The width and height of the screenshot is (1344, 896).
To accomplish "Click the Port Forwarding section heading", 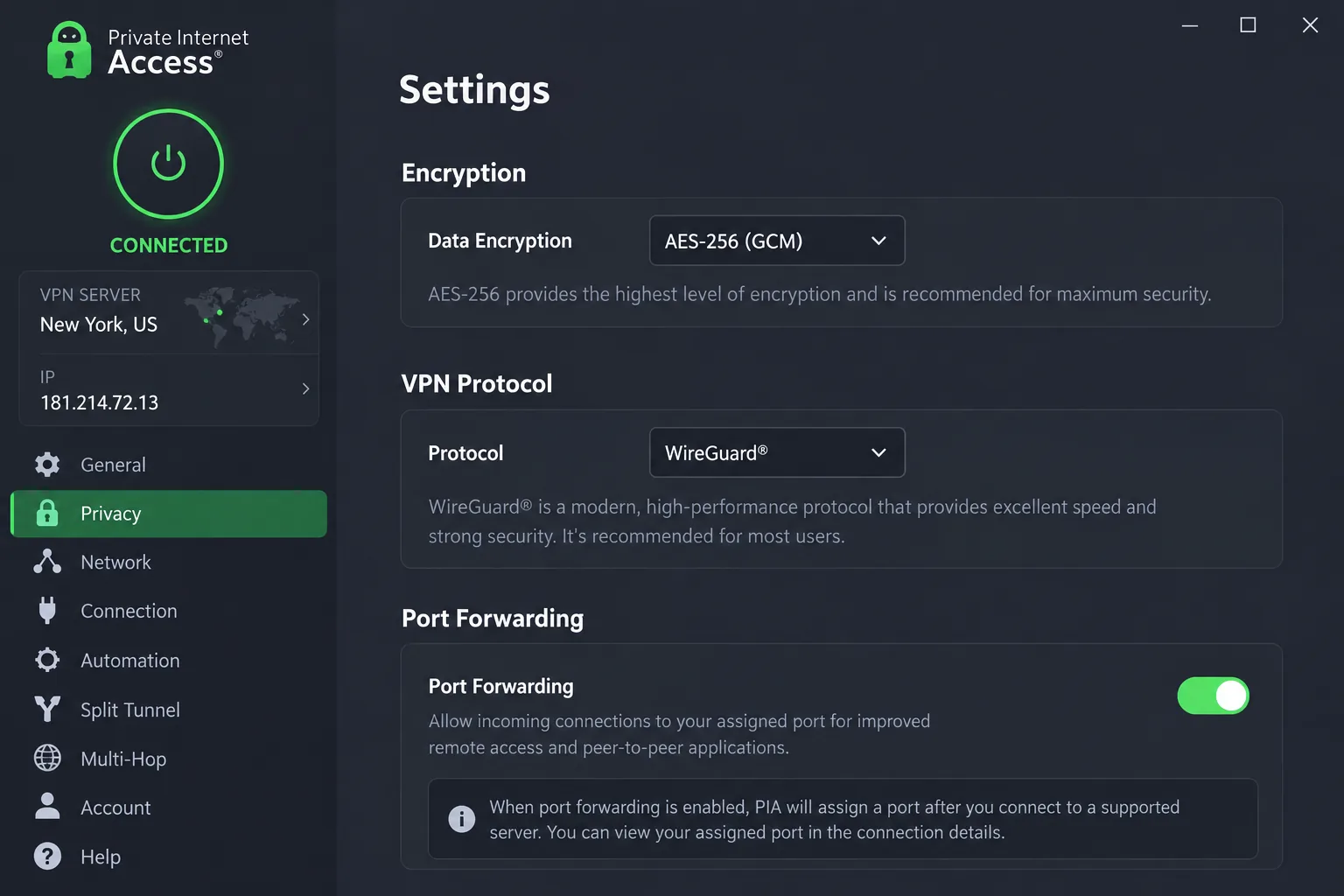I will pyautogui.click(x=493, y=619).
